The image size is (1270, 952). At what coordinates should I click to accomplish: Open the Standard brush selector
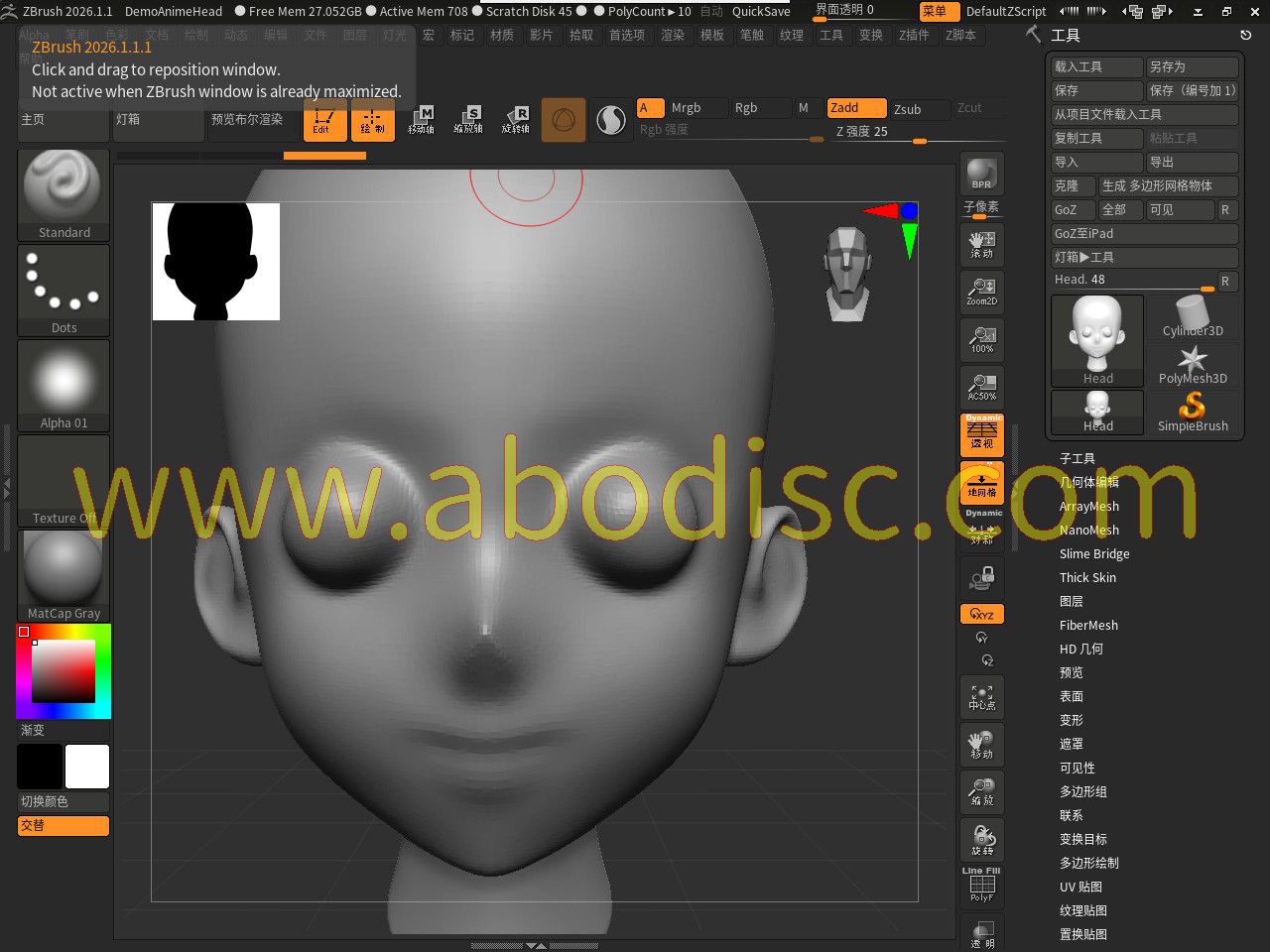click(x=63, y=194)
